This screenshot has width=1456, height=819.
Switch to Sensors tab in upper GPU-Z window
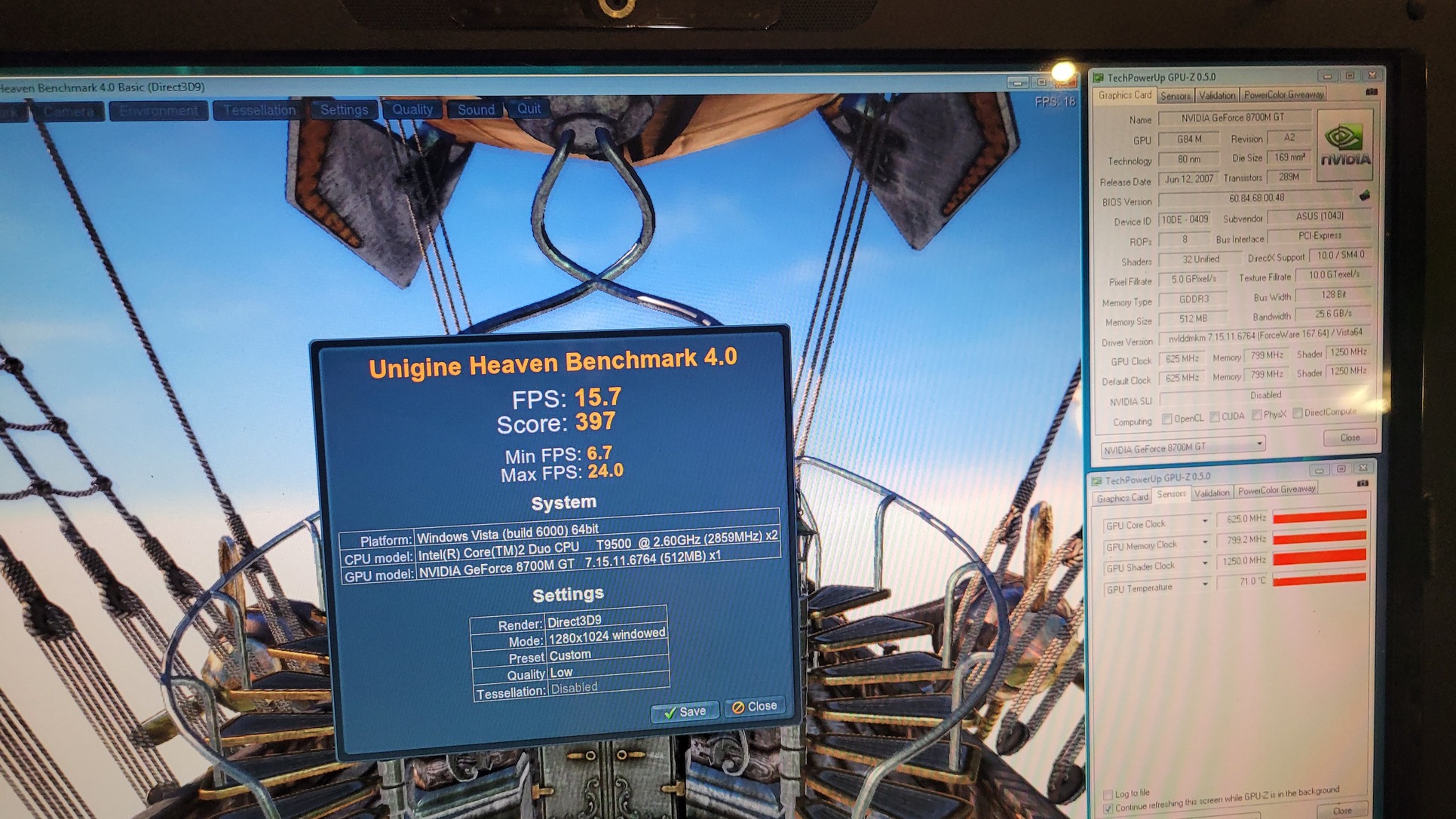1175,96
